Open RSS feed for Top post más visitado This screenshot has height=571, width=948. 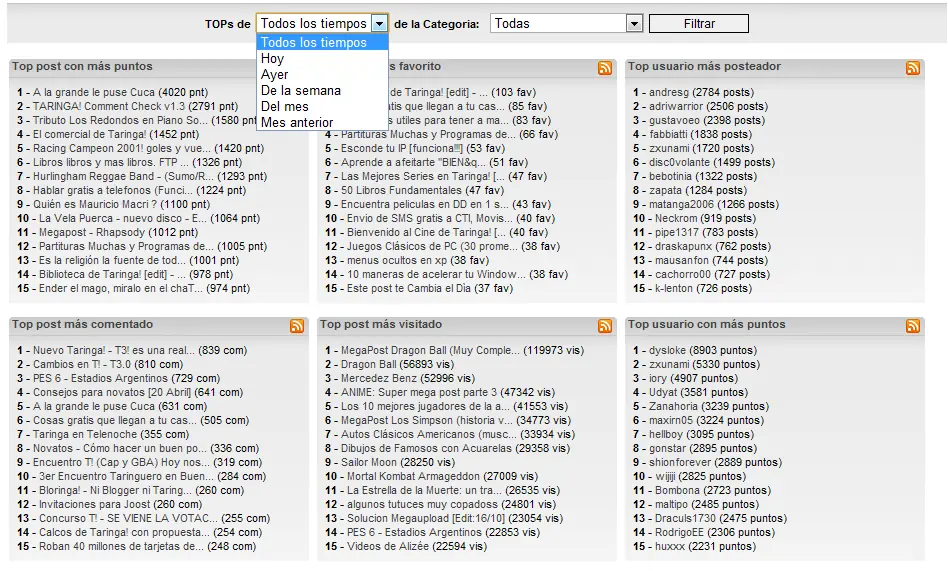[x=605, y=326]
